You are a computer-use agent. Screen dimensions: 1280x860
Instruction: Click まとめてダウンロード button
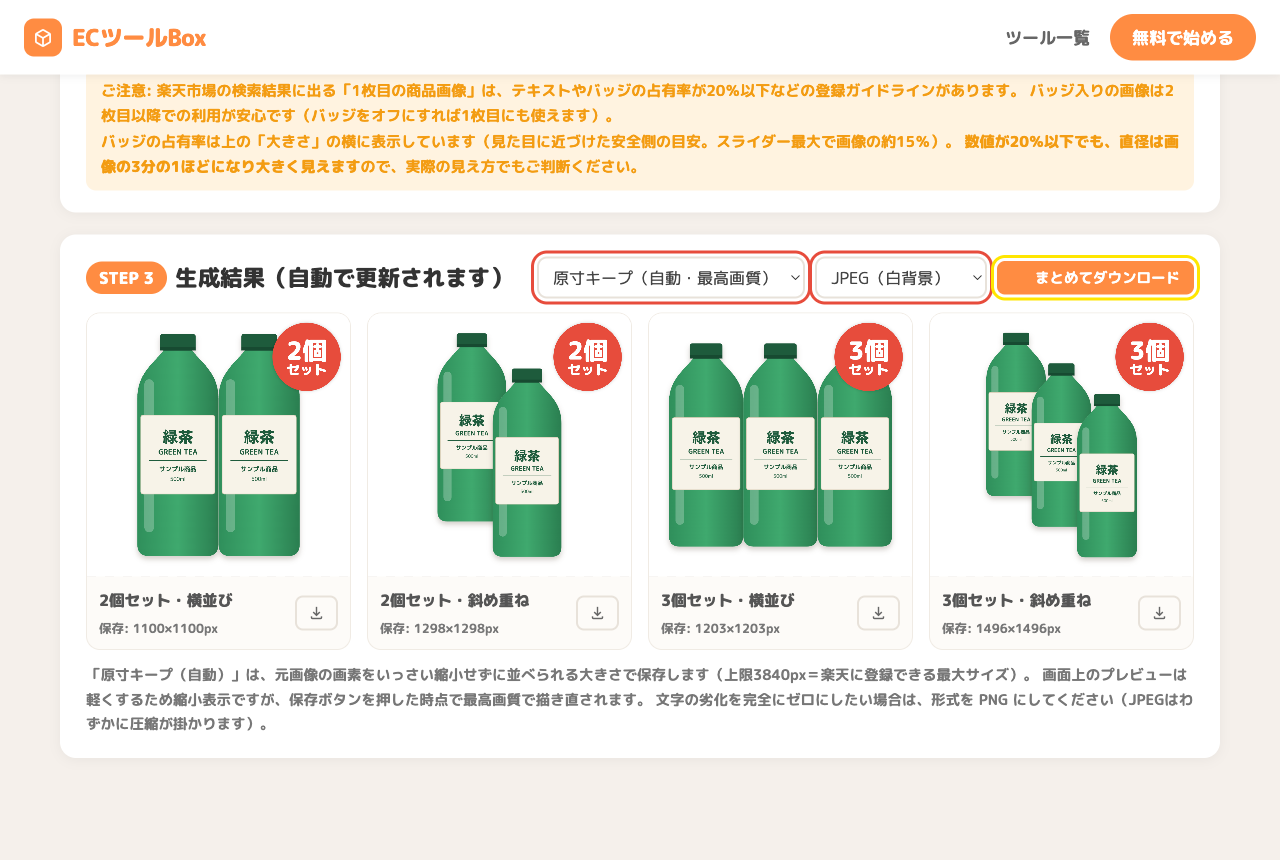pos(1095,278)
